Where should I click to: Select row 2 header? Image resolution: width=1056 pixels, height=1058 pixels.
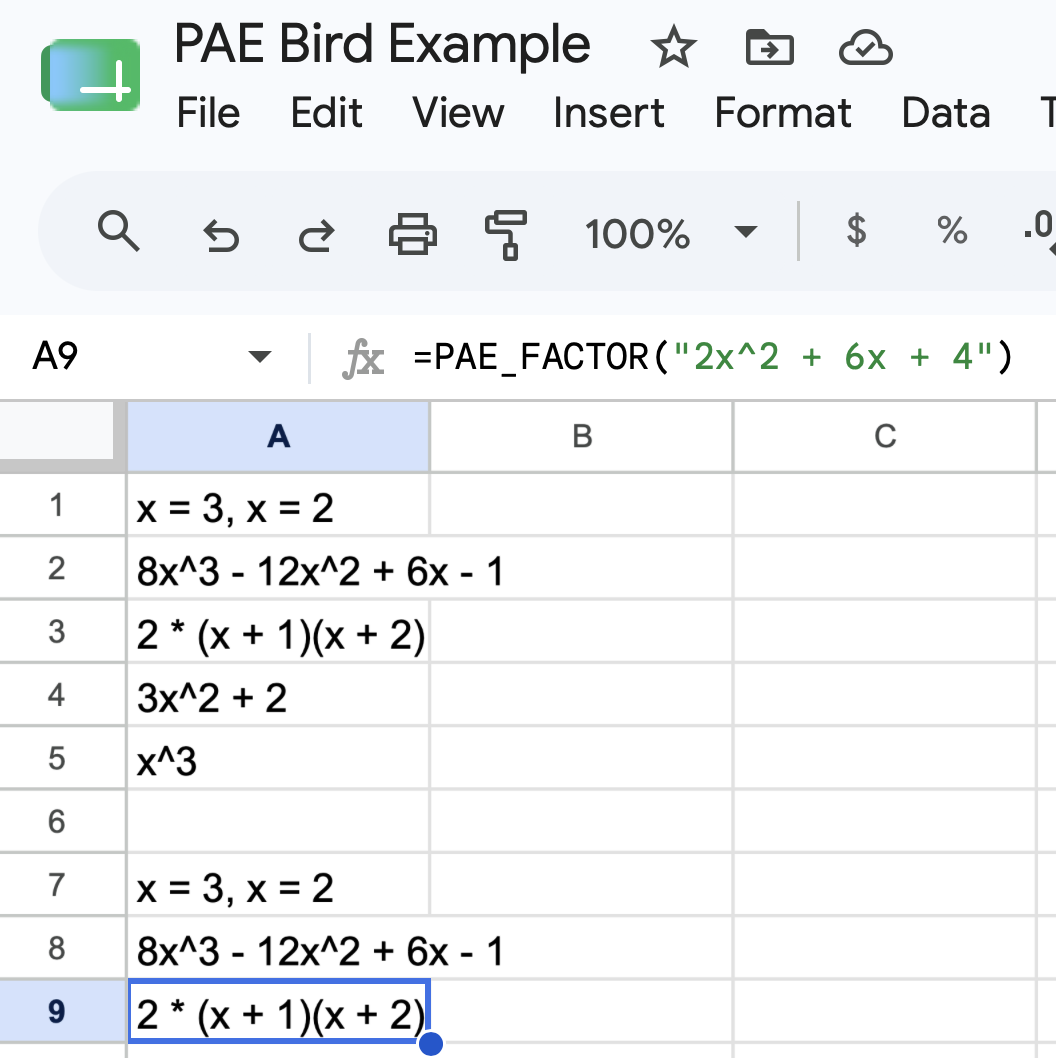63,569
